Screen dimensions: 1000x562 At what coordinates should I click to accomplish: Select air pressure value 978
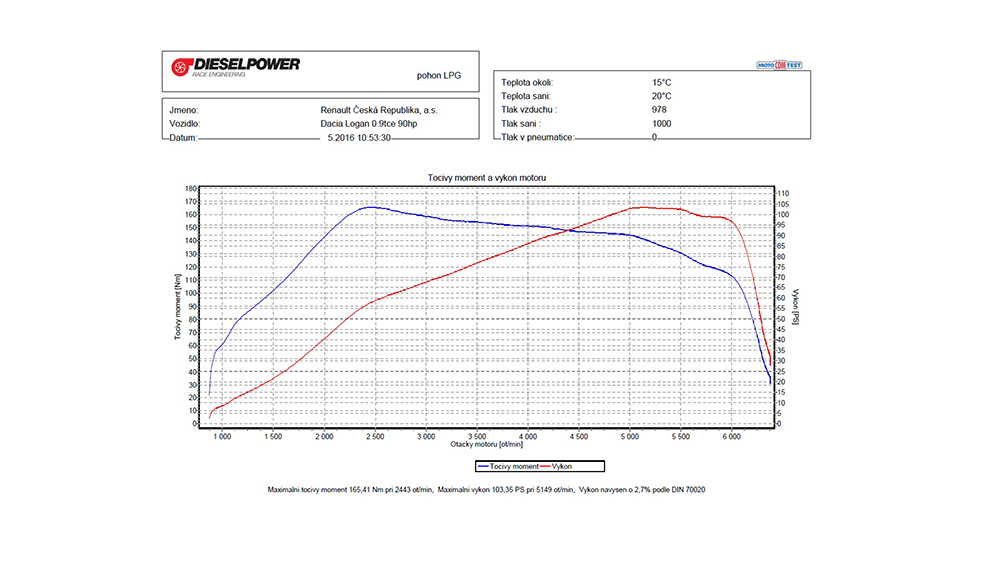[x=659, y=110]
